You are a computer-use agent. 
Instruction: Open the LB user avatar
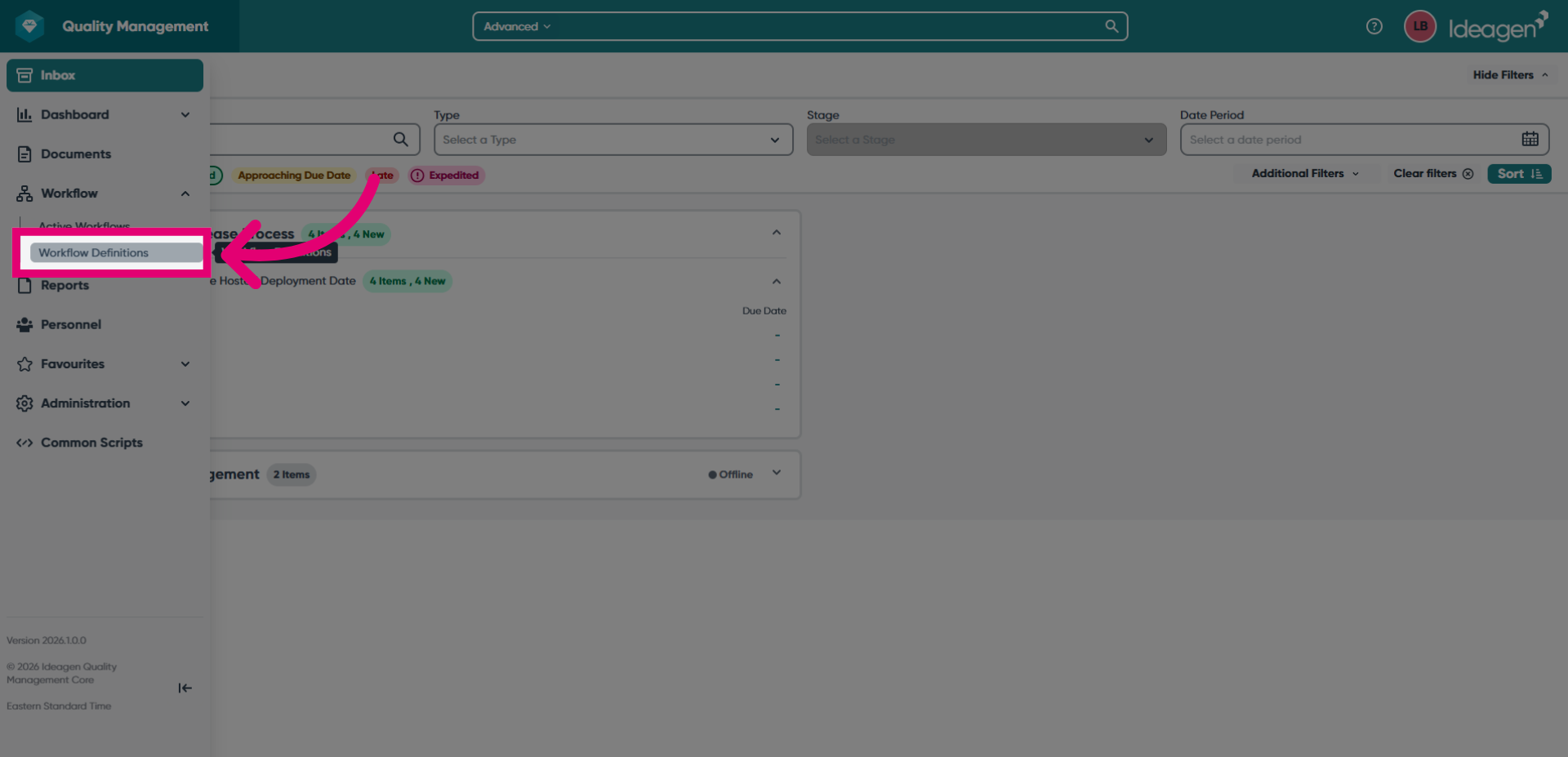click(1420, 26)
